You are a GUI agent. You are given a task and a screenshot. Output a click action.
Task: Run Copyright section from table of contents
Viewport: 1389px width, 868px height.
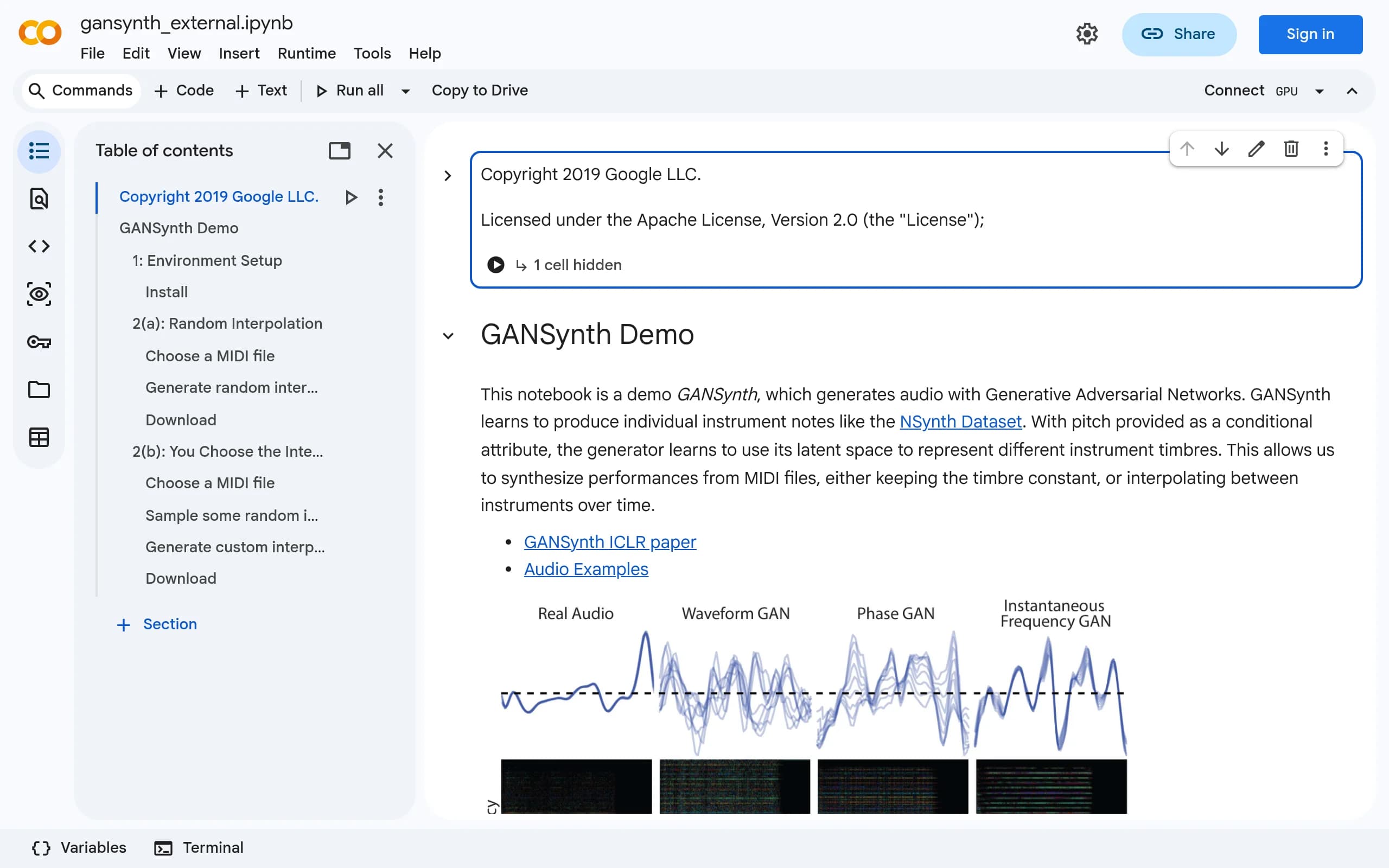(x=351, y=197)
